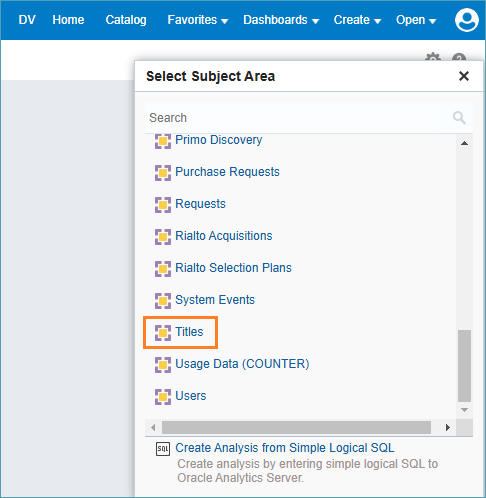Click the vertical scrollbar thumb

tap(464, 366)
